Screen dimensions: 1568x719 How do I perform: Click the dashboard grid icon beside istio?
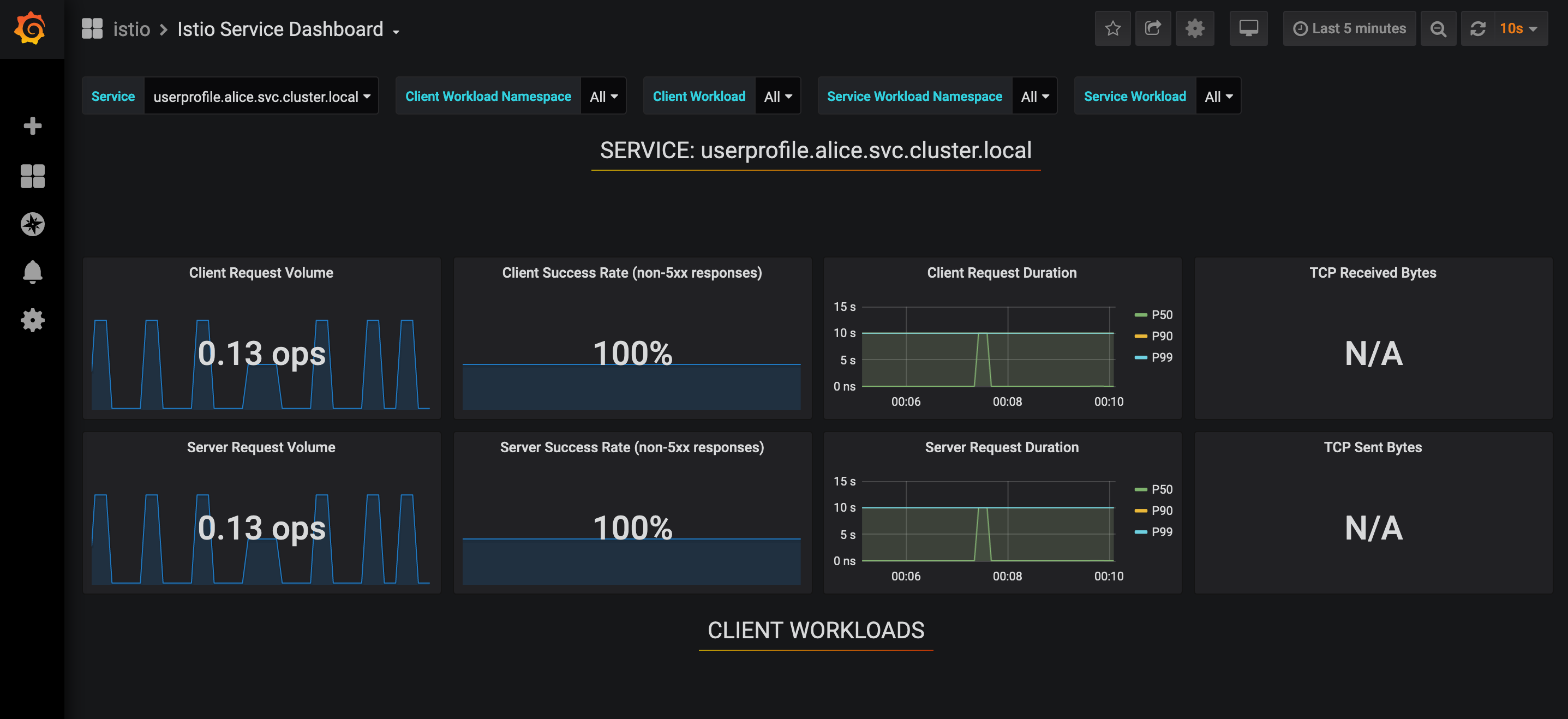pyautogui.click(x=92, y=28)
